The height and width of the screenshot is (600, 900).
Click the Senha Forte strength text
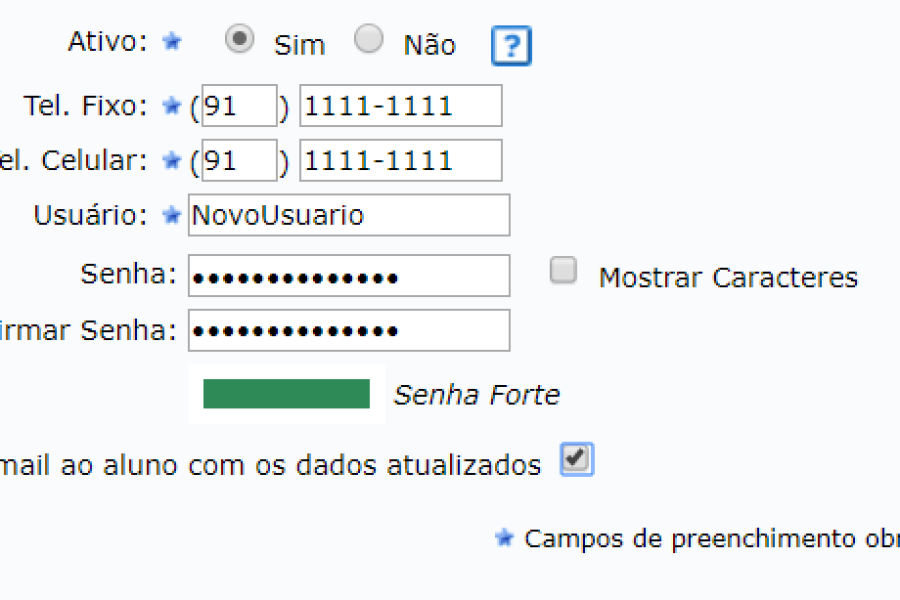[x=477, y=395]
